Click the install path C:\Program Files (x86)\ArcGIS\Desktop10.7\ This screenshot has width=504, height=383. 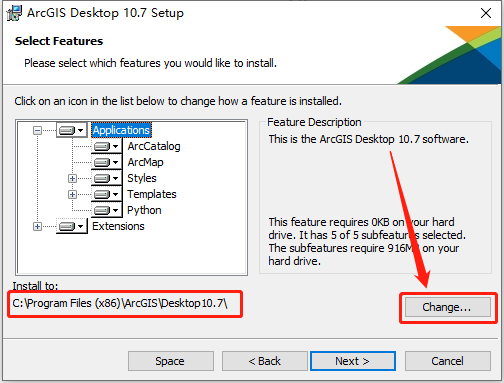click(x=120, y=303)
